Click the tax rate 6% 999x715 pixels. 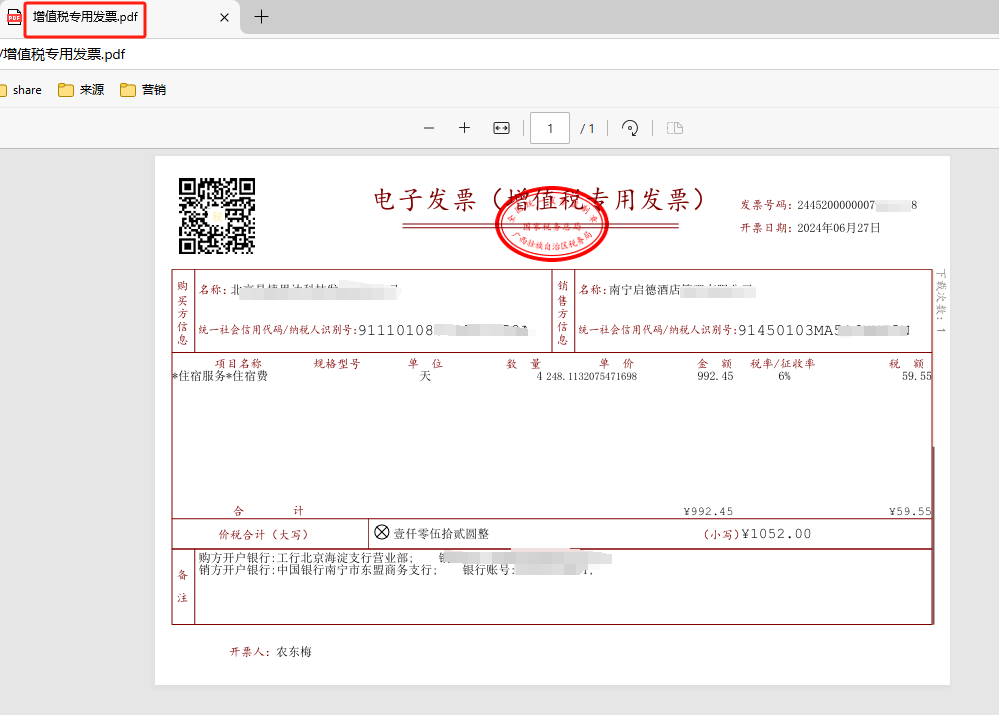coord(784,377)
